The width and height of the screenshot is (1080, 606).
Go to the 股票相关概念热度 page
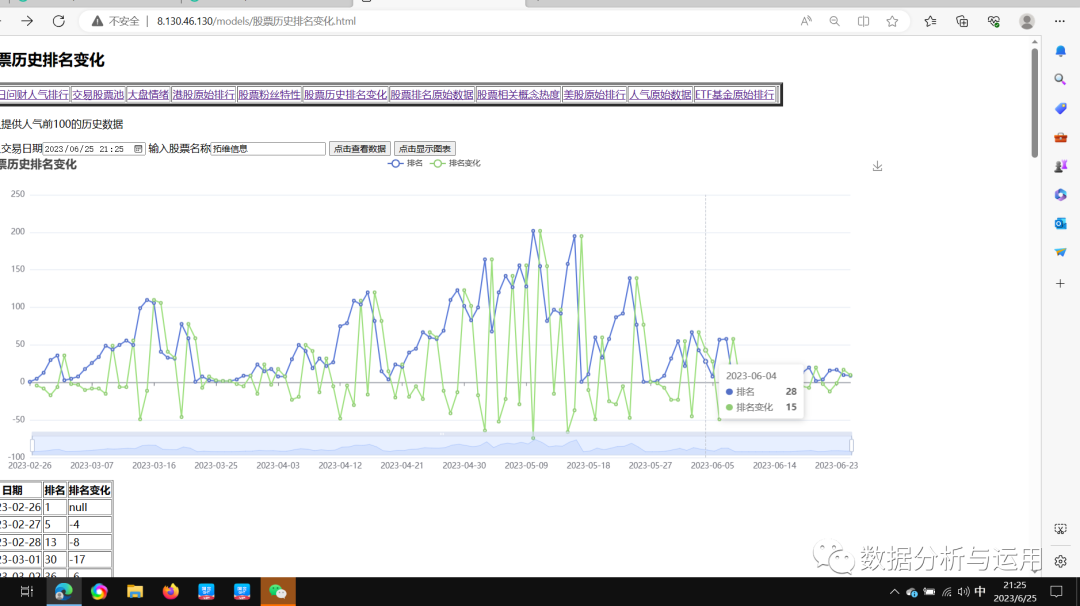pos(518,94)
